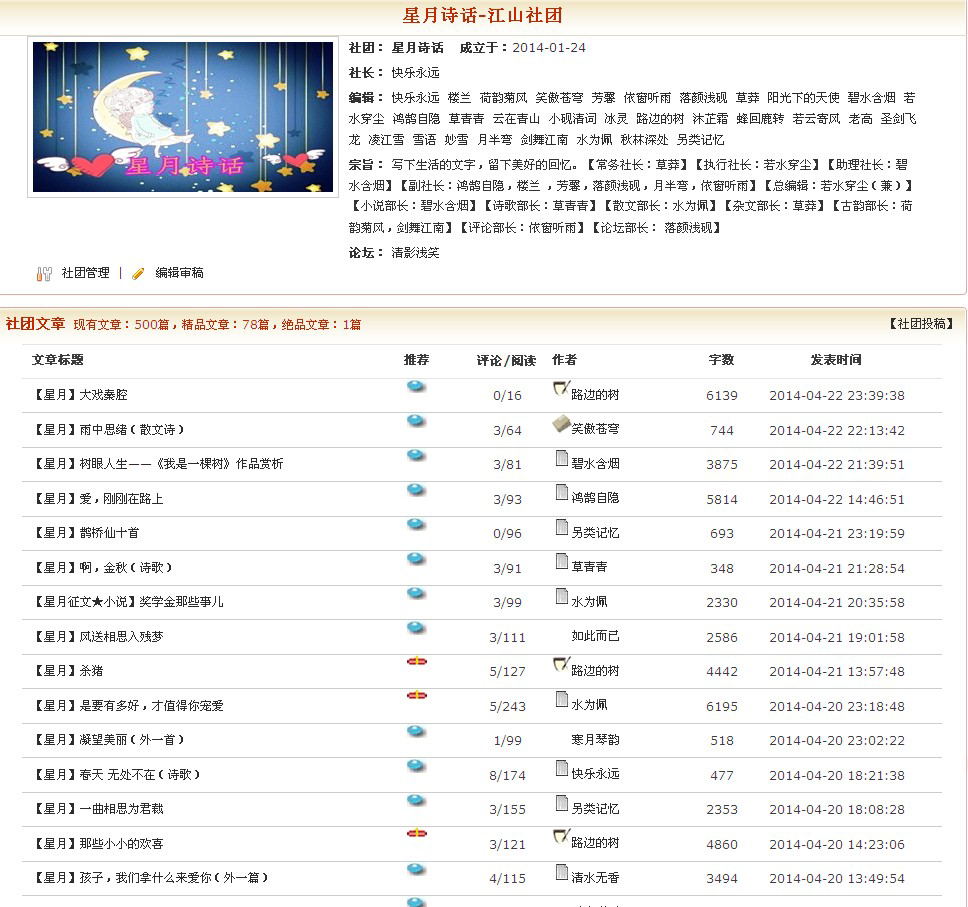Open article 【星月】雨中思绪（散文诗）

pyautogui.click(x=109, y=429)
